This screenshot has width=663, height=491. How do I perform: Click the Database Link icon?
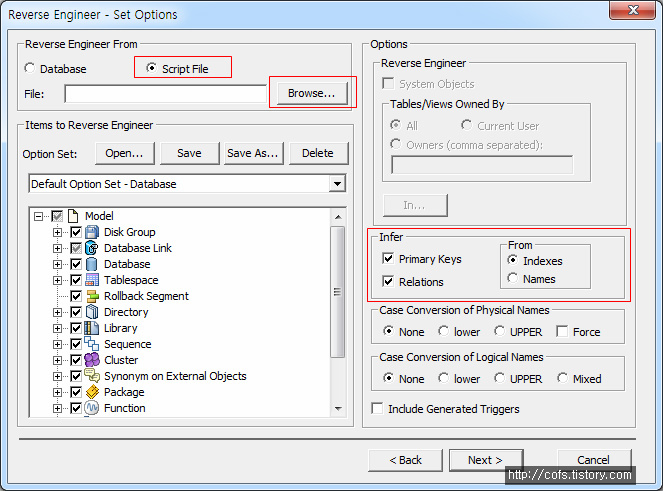coord(92,248)
